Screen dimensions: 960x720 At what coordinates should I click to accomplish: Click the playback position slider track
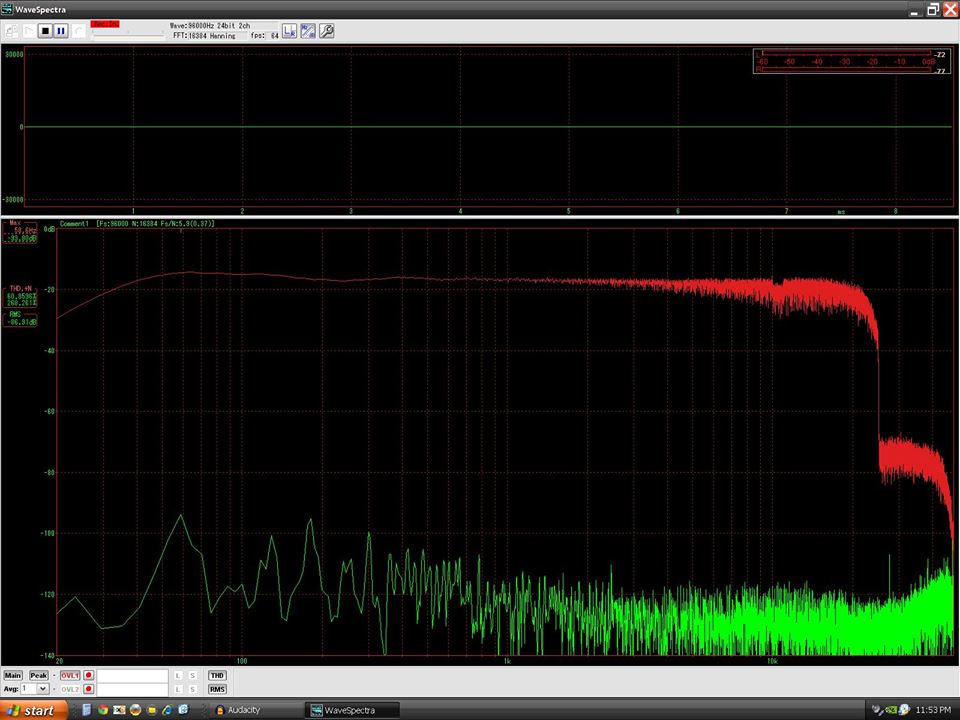pyautogui.click(x=127, y=35)
